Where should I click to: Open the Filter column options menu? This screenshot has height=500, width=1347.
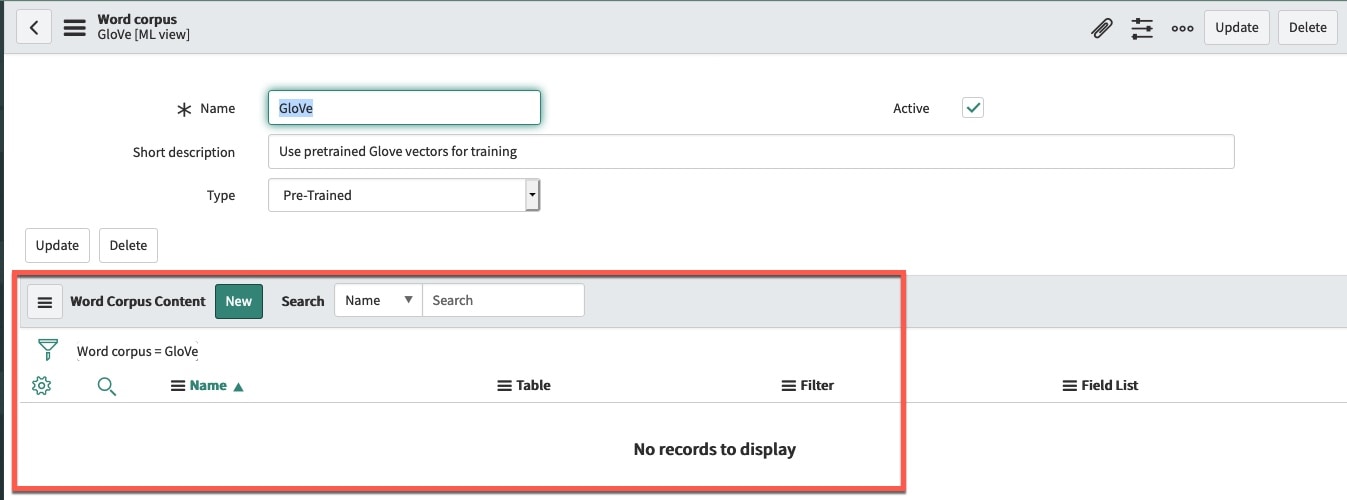tap(789, 385)
